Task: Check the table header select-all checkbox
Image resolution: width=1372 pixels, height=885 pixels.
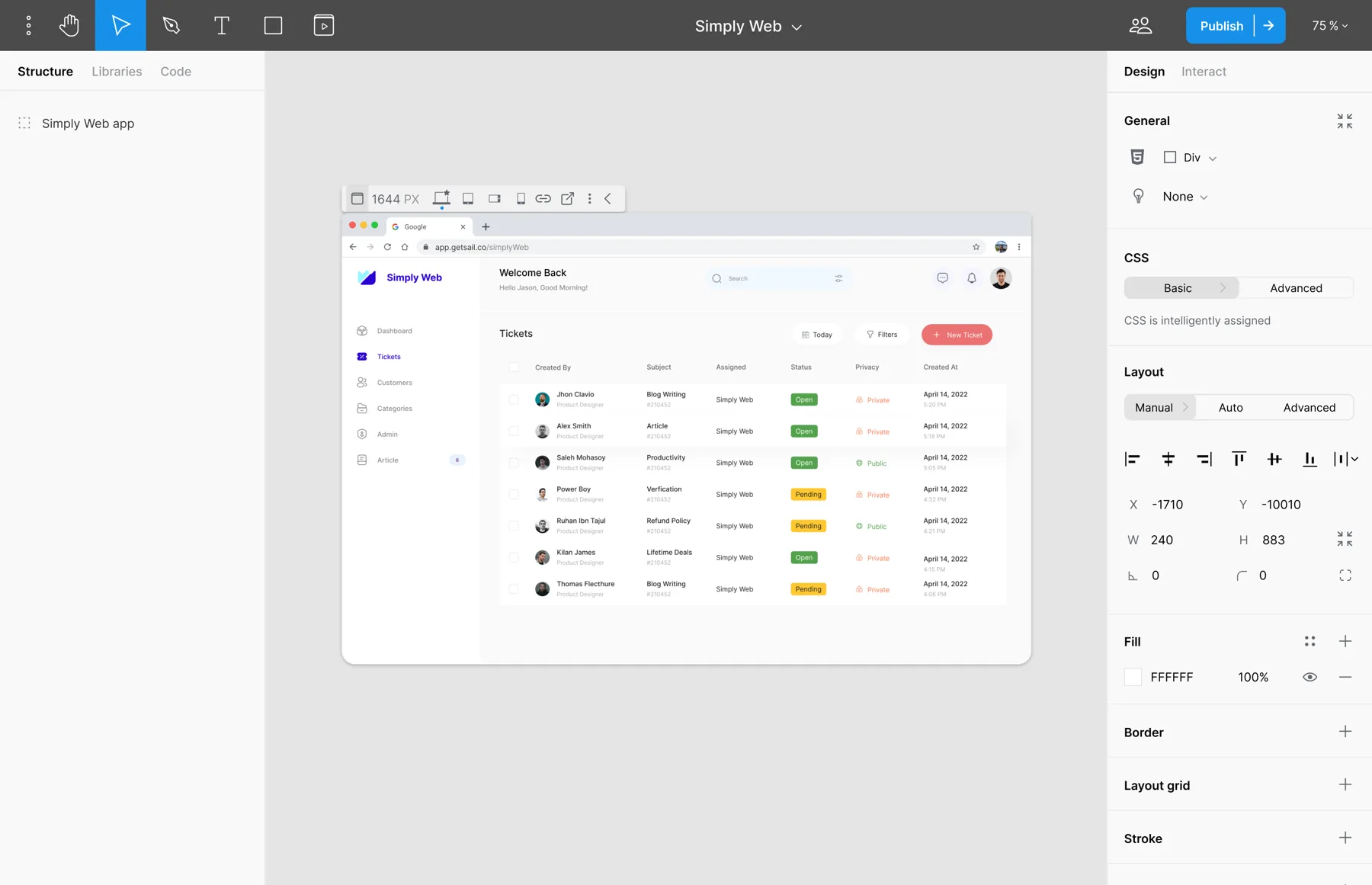Action: coord(514,367)
